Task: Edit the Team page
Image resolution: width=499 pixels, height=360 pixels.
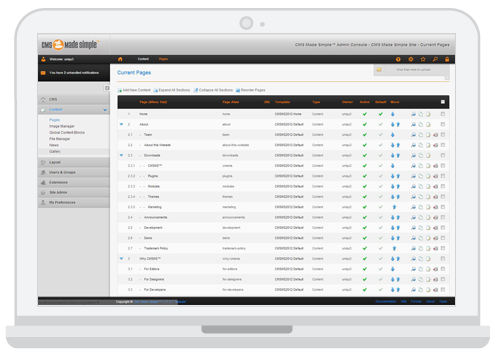Action: [428, 135]
